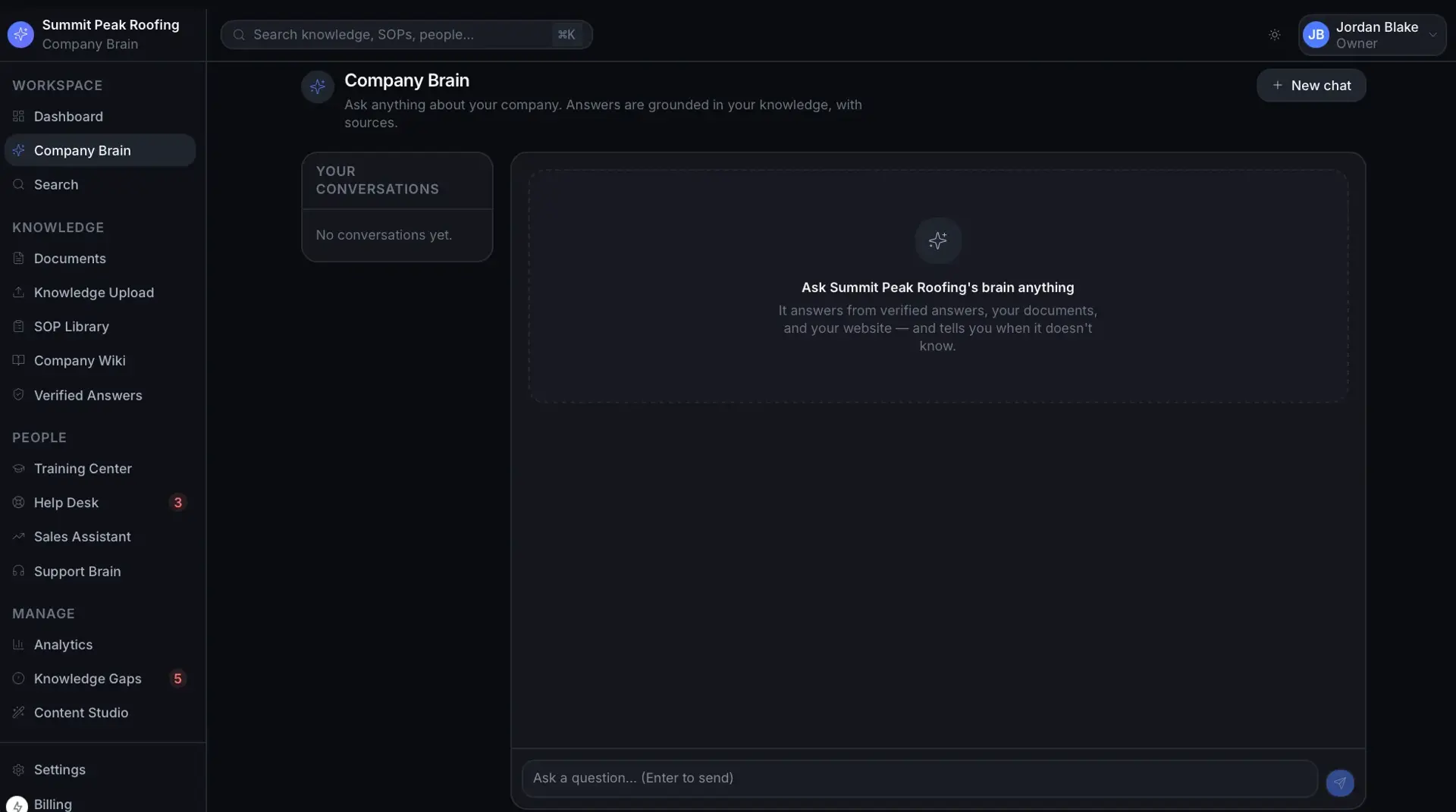Go to Verified Answers

click(100, 394)
